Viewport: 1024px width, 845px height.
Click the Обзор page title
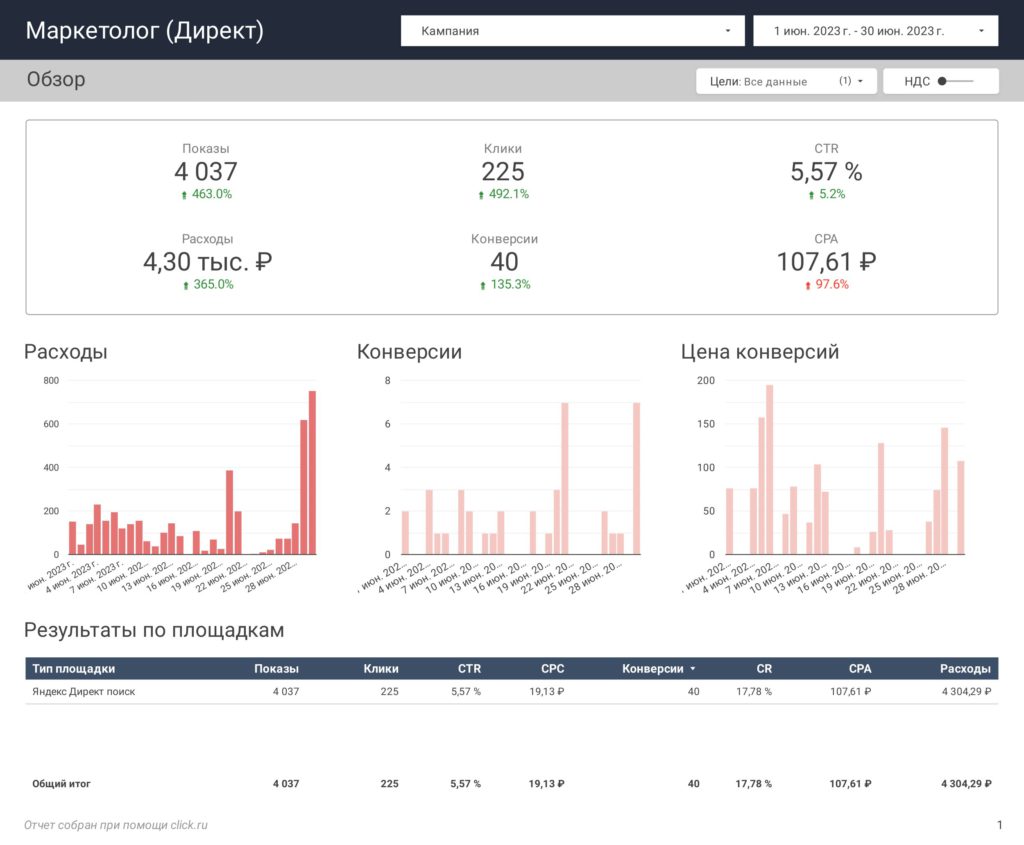[56, 79]
